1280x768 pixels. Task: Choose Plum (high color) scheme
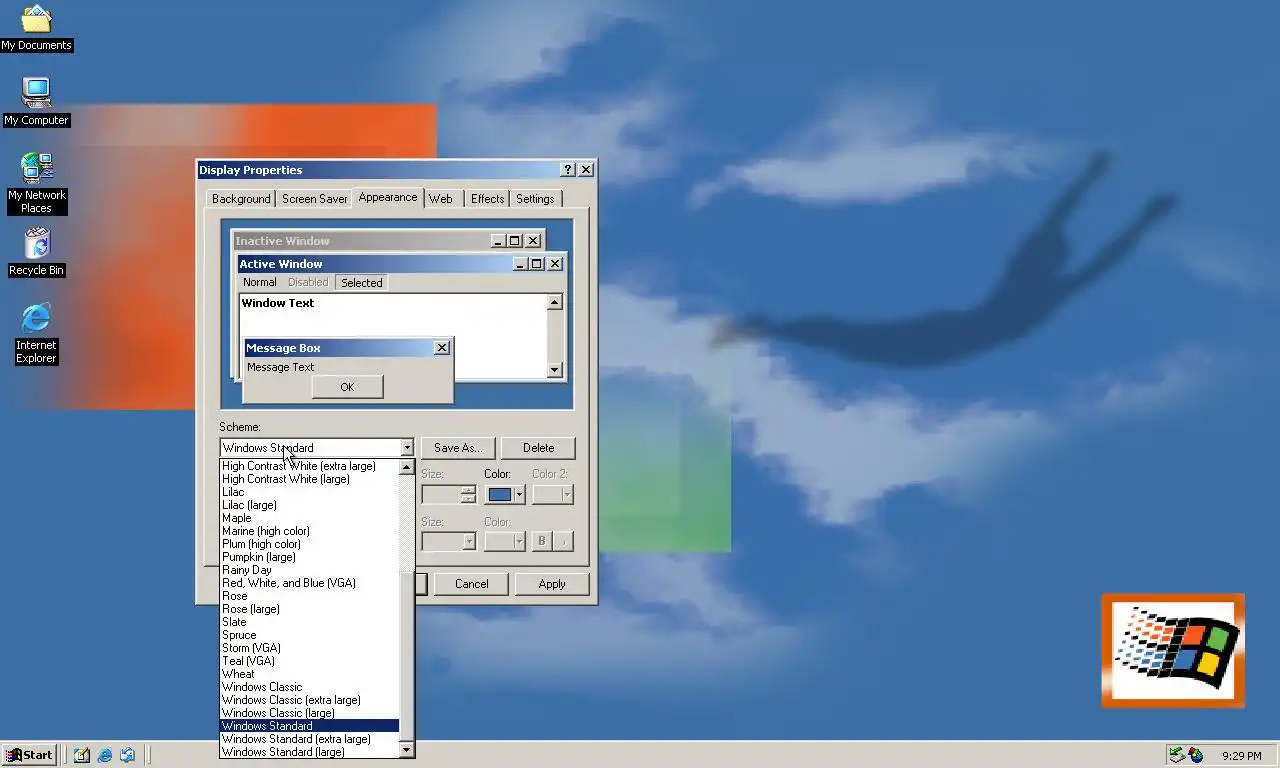[x=310, y=544]
